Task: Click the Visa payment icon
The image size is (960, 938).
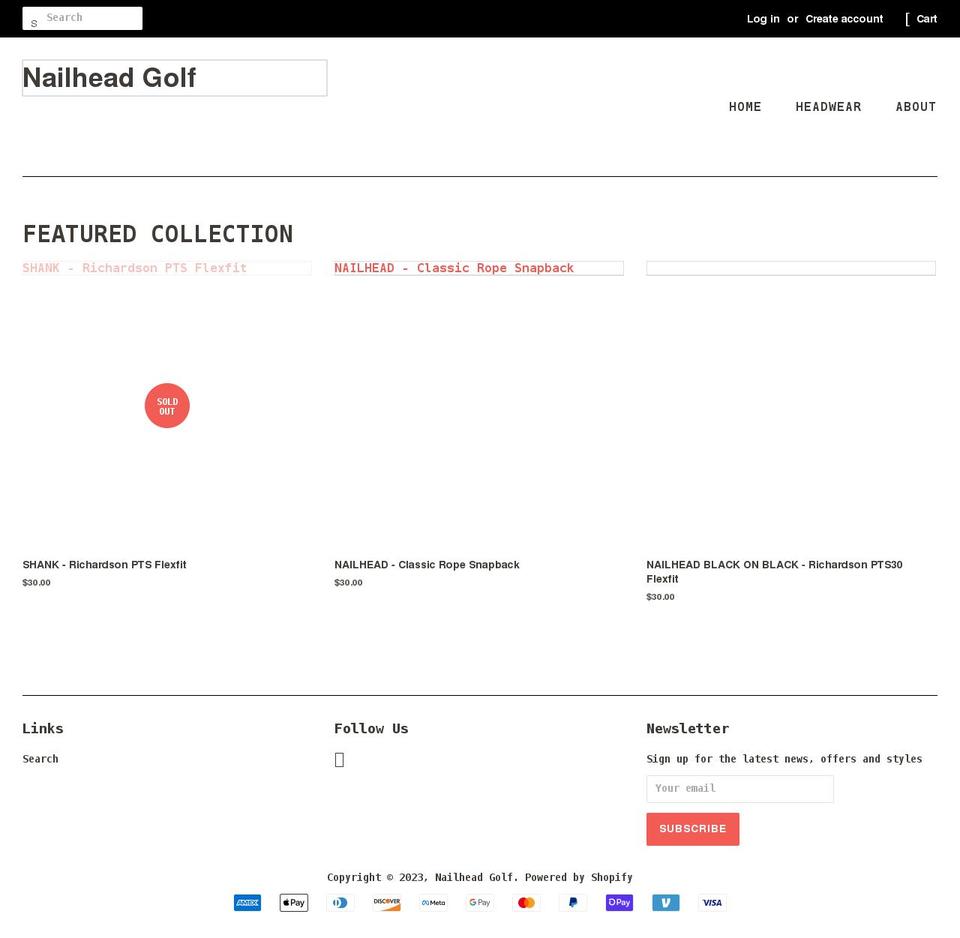Action: [712, 902]
